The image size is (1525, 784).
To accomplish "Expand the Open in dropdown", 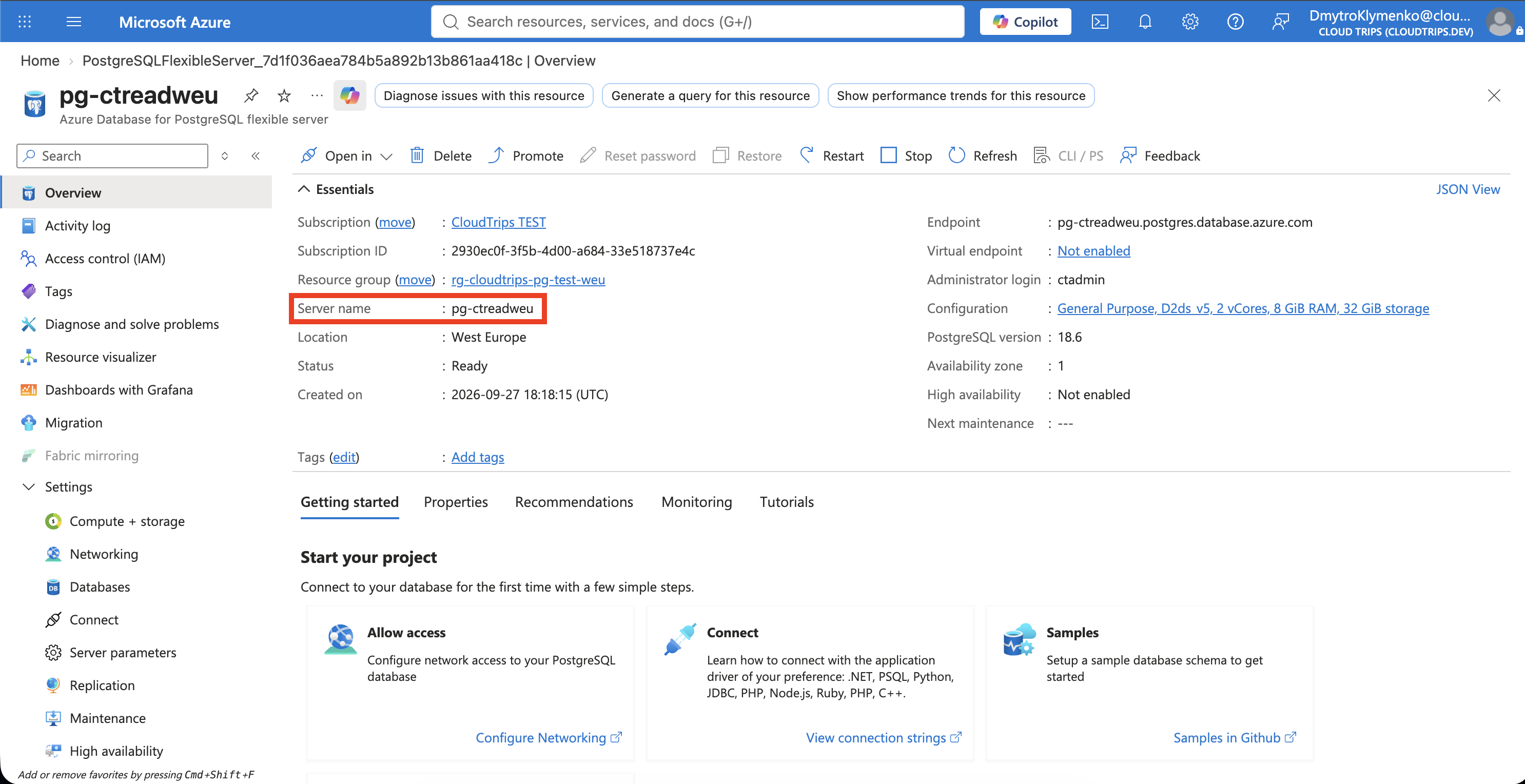I will (346, 156).
